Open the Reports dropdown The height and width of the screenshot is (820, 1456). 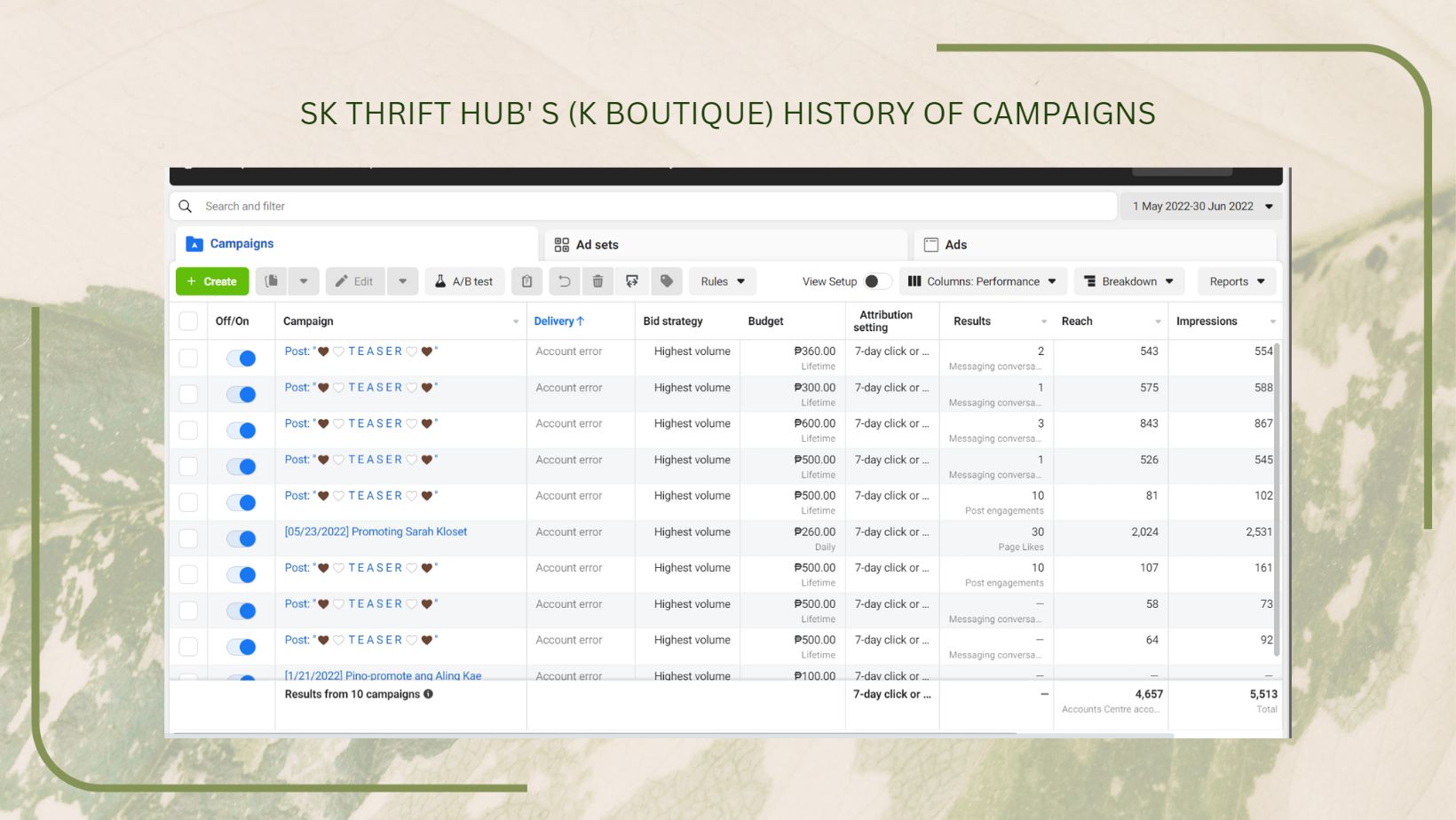[1237, 281]
